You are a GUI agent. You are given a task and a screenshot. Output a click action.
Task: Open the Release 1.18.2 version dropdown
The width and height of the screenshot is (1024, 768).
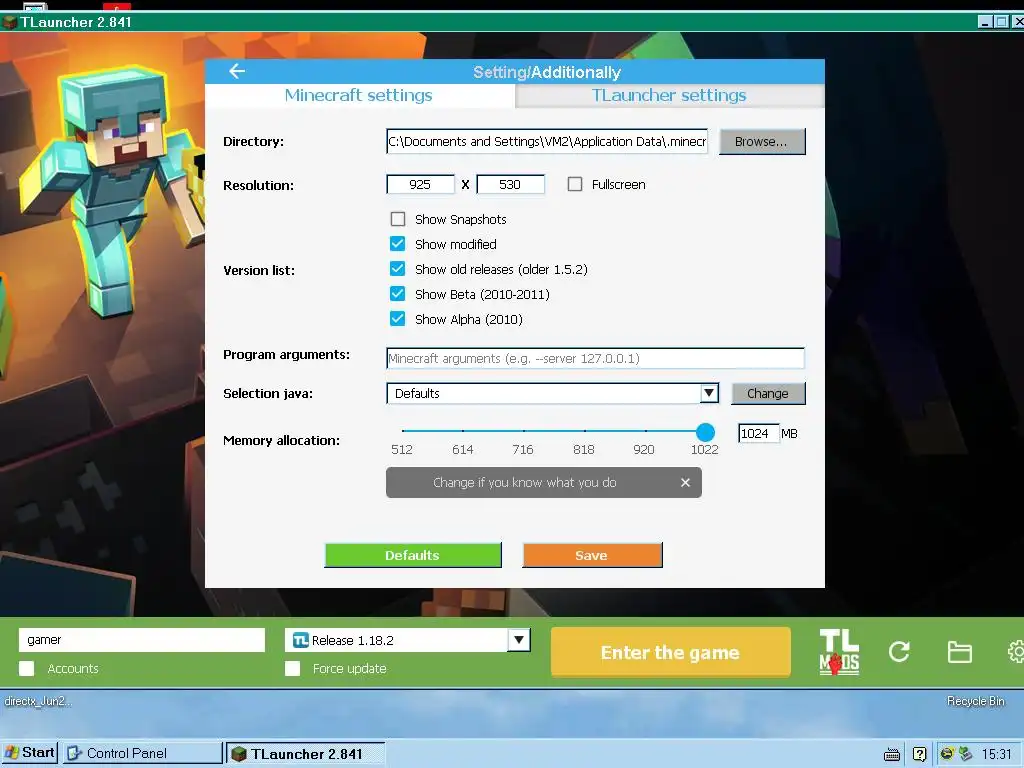pos(519,640)
